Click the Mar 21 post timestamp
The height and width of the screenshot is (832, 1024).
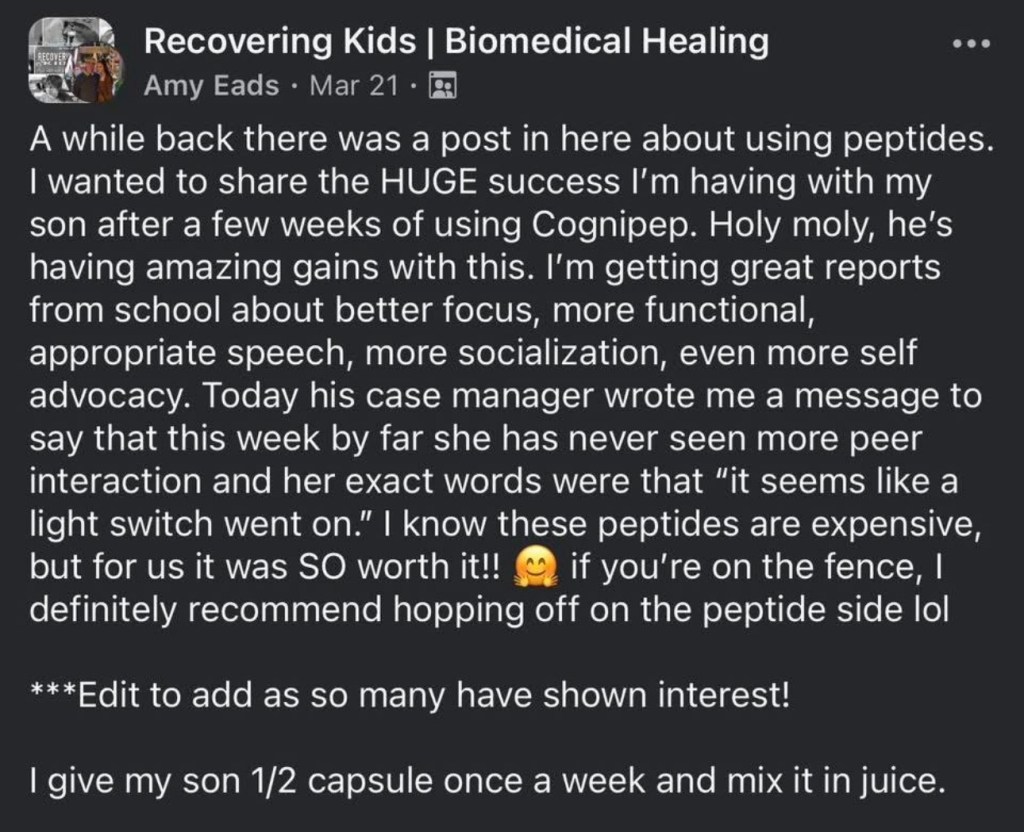coord(354,86)
